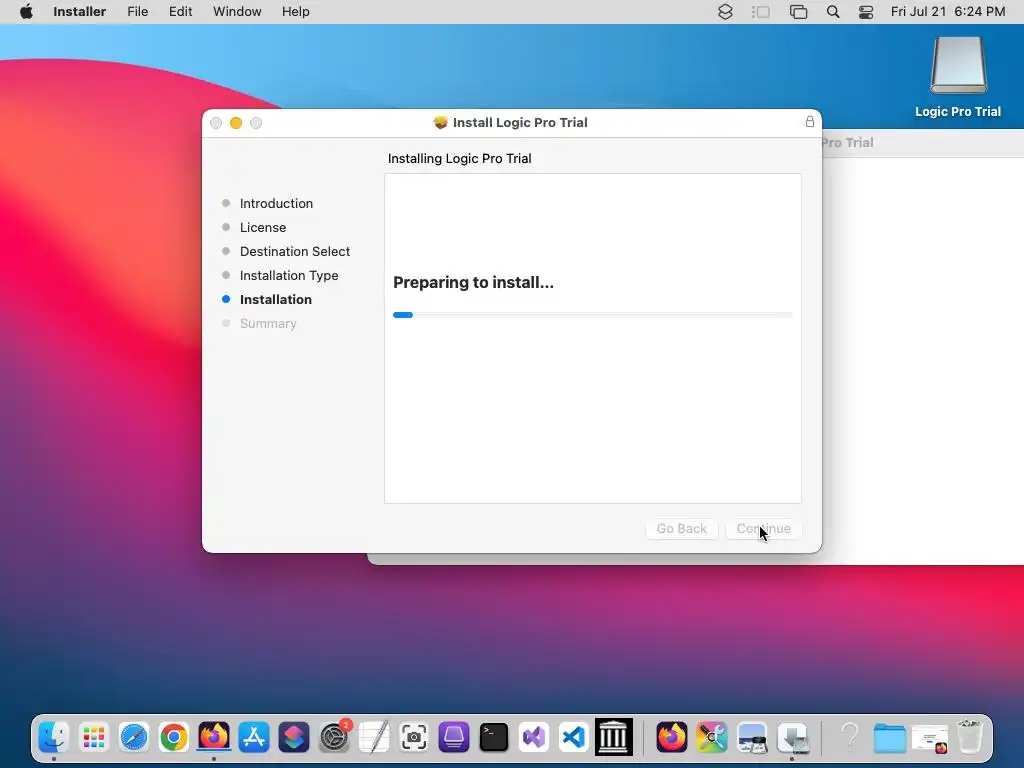The height and width of the screenshot is (768, 1024).
Task: Click the Screen Mirroring icon in the menu bar
Action: [x=798, y=12]
